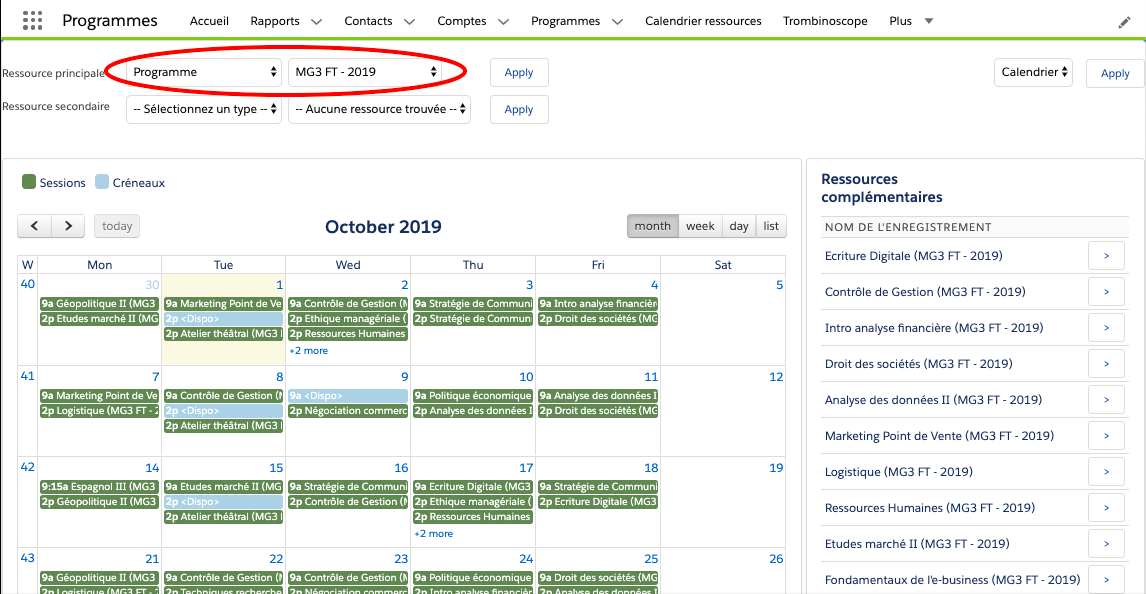Open Logistique record arrow button
1146x594 pixels.
[1106, 472]
